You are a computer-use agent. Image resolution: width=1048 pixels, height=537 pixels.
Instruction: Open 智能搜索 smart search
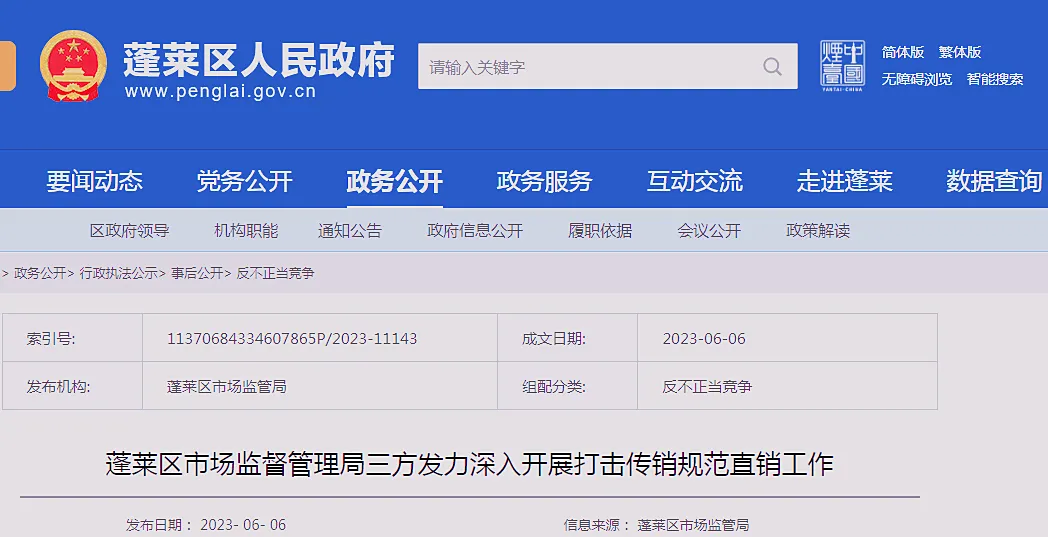[995, 79]
